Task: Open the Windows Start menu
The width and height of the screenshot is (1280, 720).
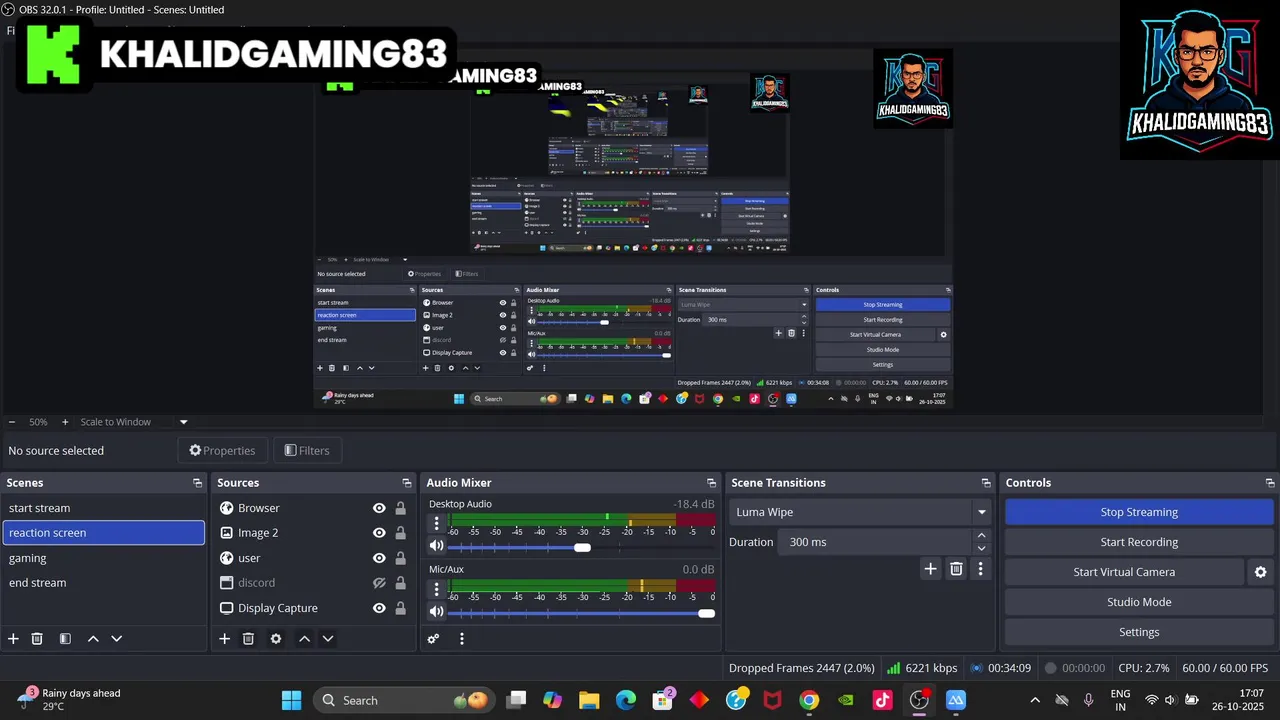Action: click(x=292, y=700)
